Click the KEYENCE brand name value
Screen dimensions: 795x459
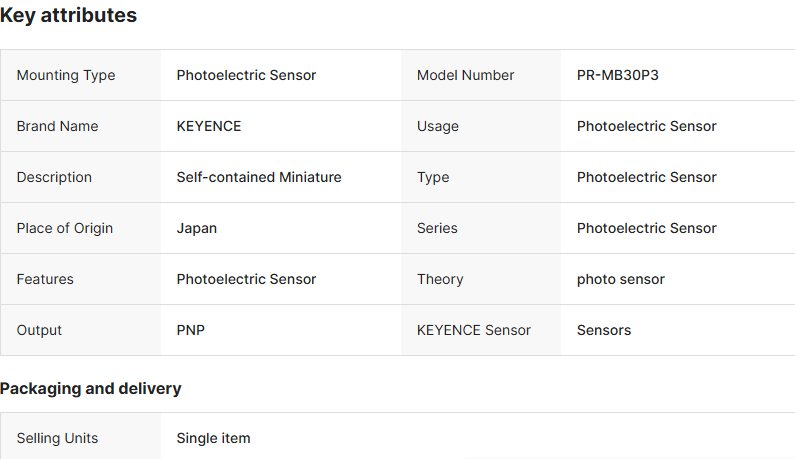(x=209, y=126)
